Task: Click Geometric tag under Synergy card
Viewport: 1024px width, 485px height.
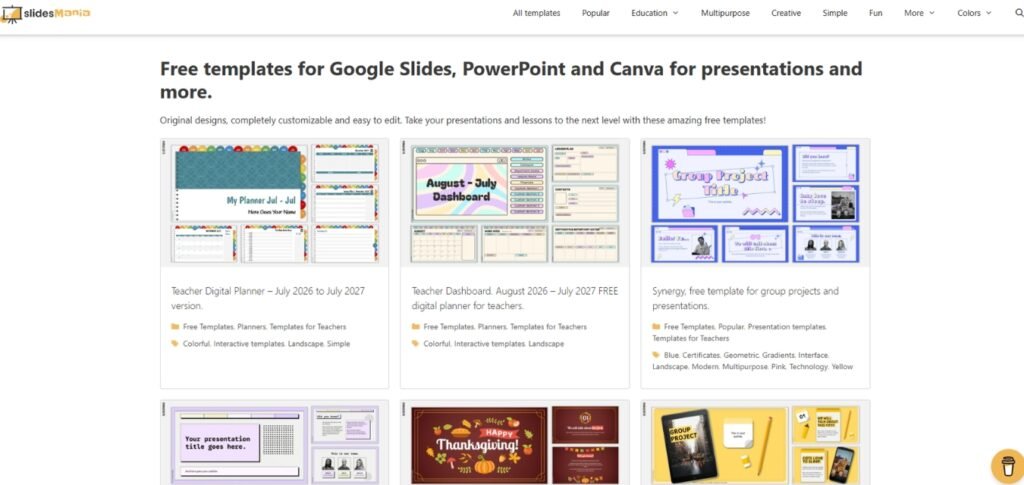Action: point(739,355)
